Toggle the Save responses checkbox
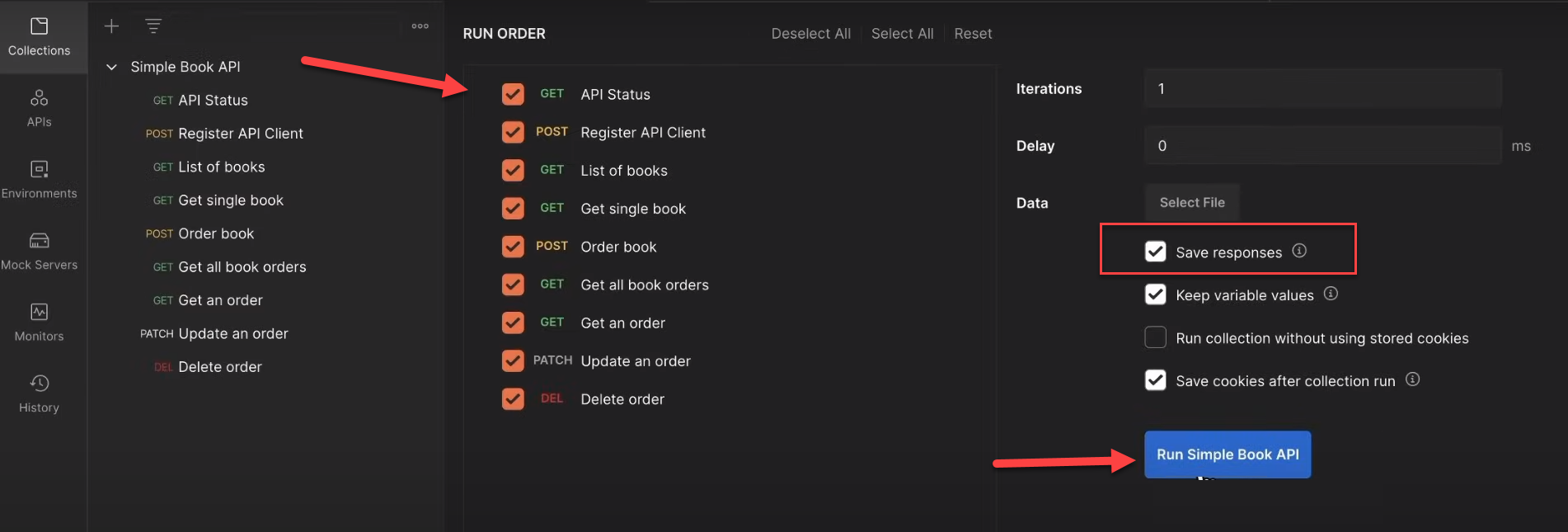Viewport: 1568px width, 532px height. pyautogui.click(x=1156, y=252)
